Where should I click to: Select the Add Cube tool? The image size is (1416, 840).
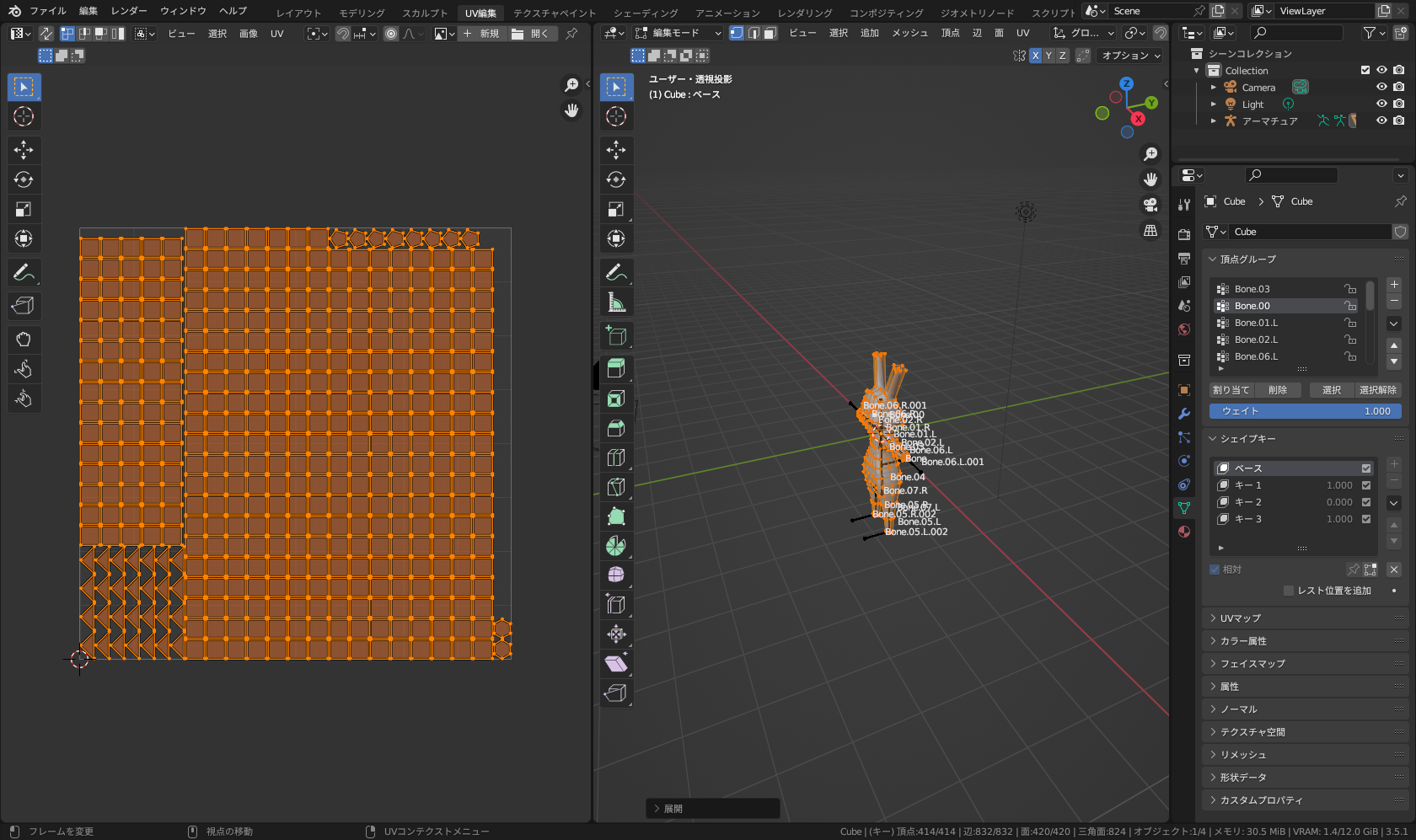click(x=616, y=335)
